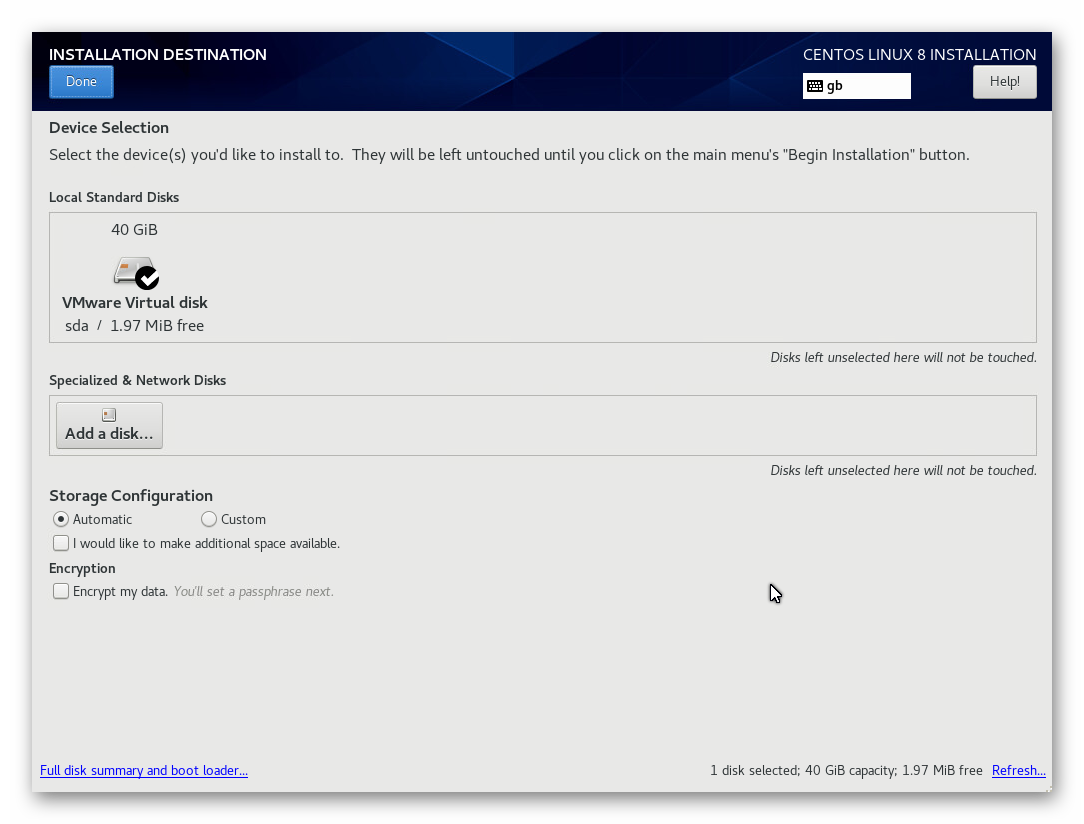This screenshot has height=824, width=1084.
Task: Select the VMware Virtual disk icon
Action: (130, 270)
